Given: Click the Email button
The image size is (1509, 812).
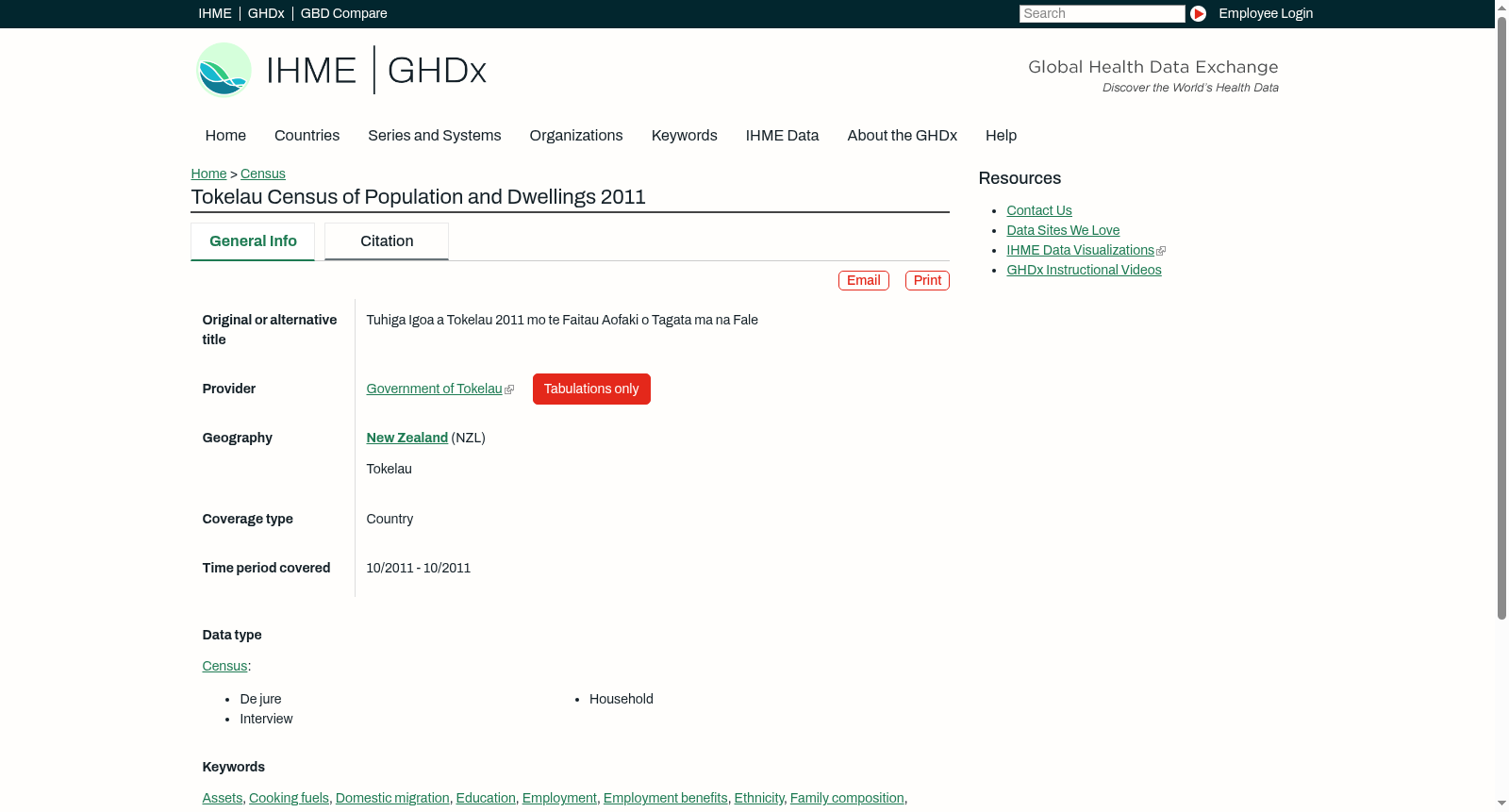Looking at the screenshot, I should tap(864, 280).
